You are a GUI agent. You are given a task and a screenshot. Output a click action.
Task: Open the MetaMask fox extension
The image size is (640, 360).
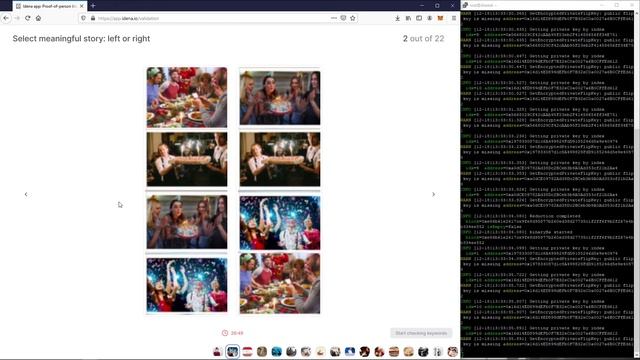click(440, 18)
